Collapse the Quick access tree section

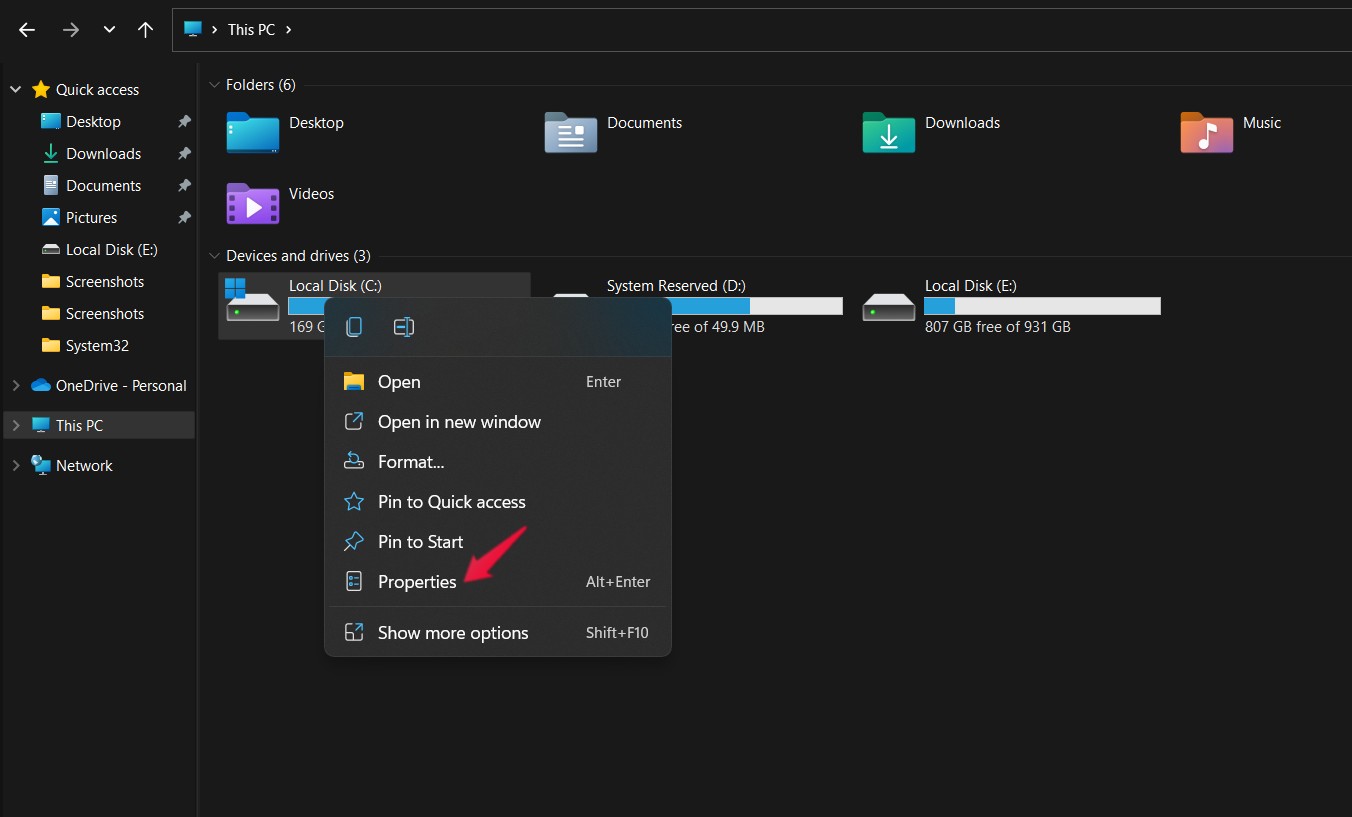pyautogui.click(x=15, y=90)
